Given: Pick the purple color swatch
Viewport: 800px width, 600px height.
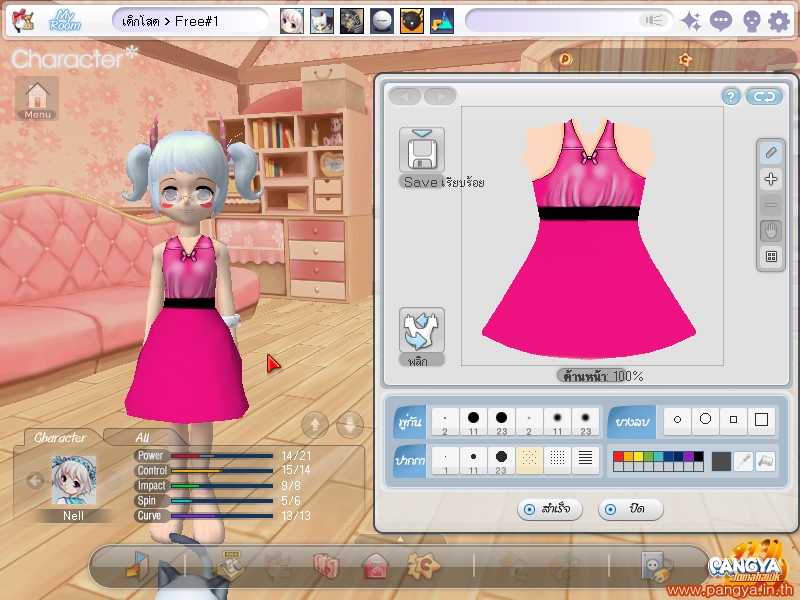Looking at the screenshot, I should [688, 456].
